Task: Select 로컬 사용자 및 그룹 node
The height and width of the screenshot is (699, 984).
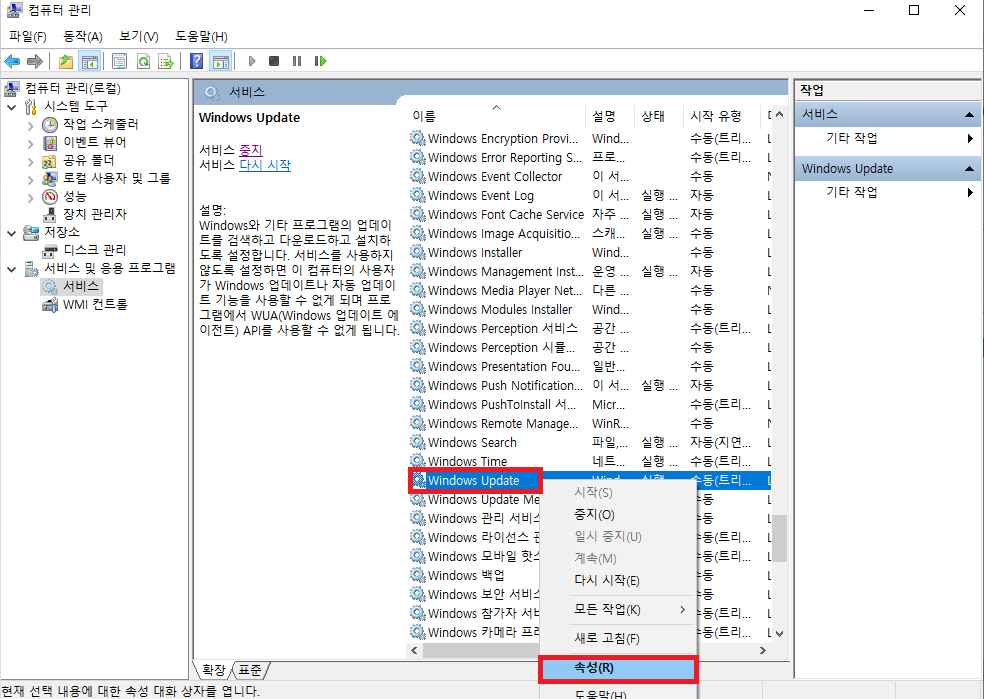Action: coord(117,178)
